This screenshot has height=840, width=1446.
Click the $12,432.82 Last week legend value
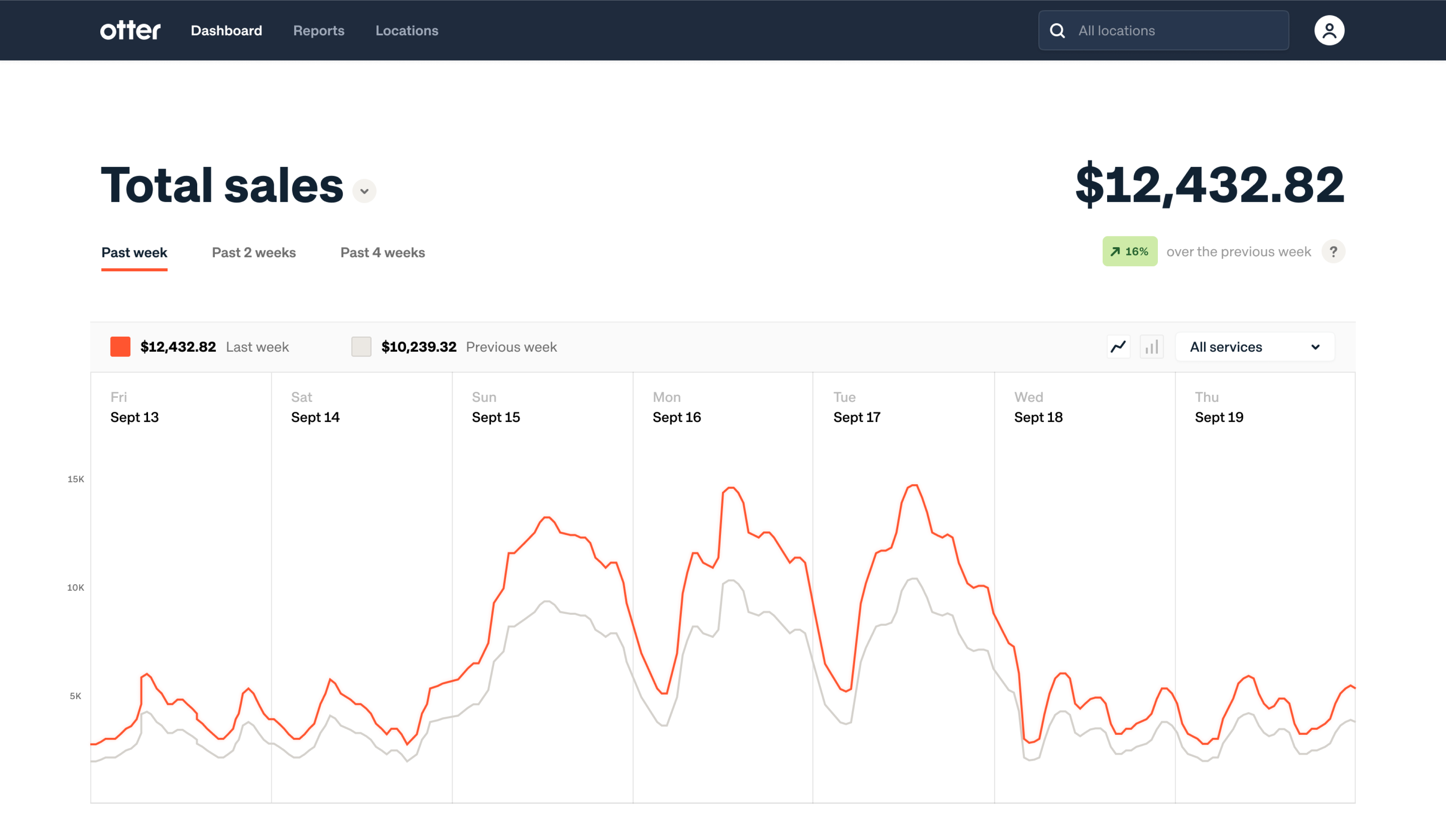[178, 347]
